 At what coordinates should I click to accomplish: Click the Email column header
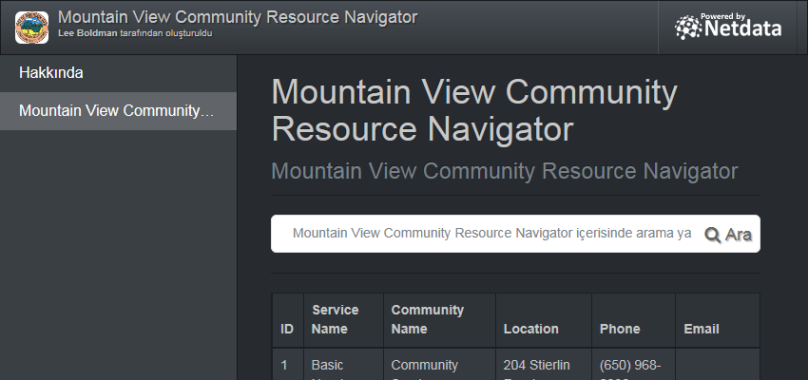tap(717, 320)
